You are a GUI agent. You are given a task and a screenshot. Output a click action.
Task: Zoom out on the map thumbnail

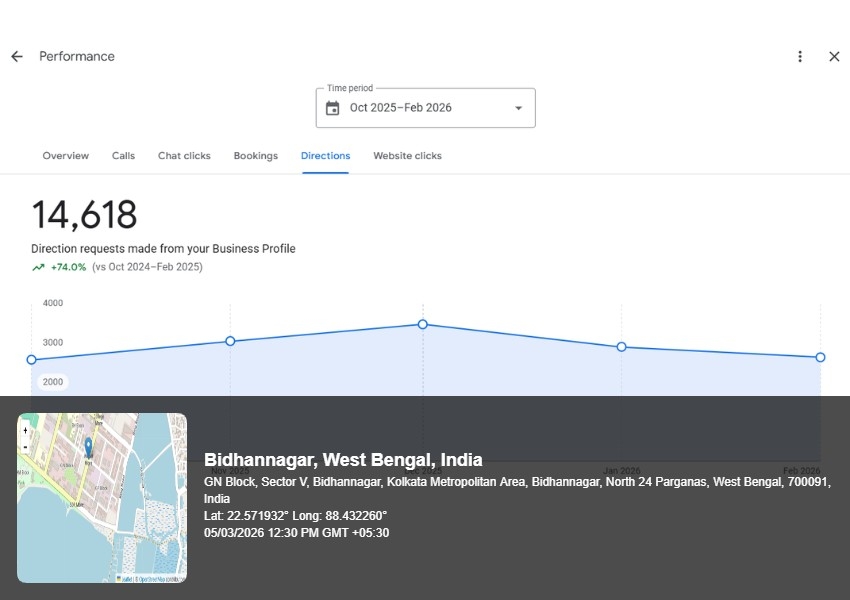coord(25,446)
